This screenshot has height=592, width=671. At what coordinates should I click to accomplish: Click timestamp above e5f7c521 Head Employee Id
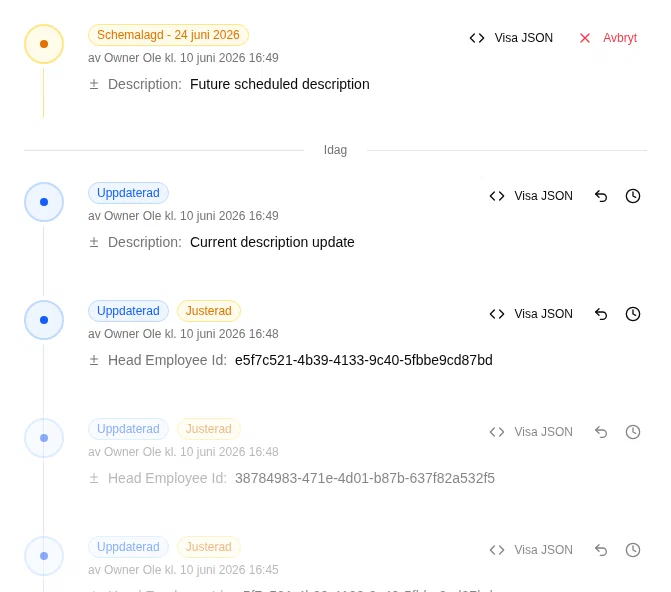[x=229, y=334]
